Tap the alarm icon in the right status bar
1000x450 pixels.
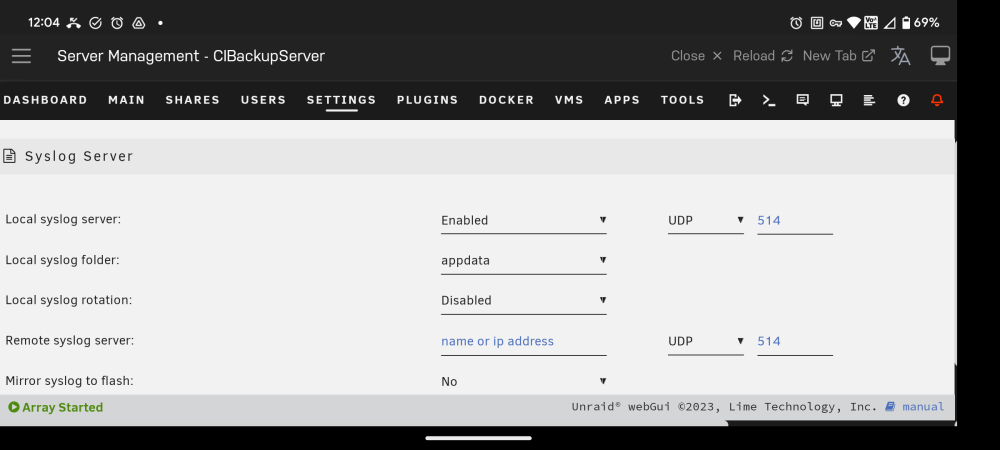click(x=796, y=23)
